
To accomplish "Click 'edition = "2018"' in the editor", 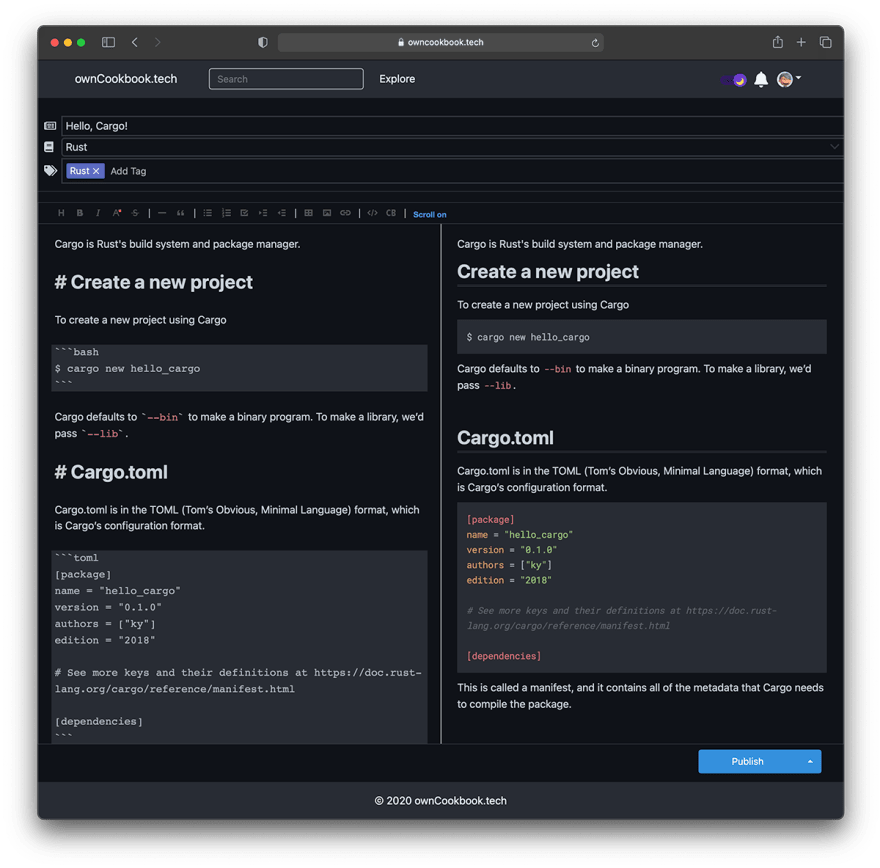I will tap(105, 640).
